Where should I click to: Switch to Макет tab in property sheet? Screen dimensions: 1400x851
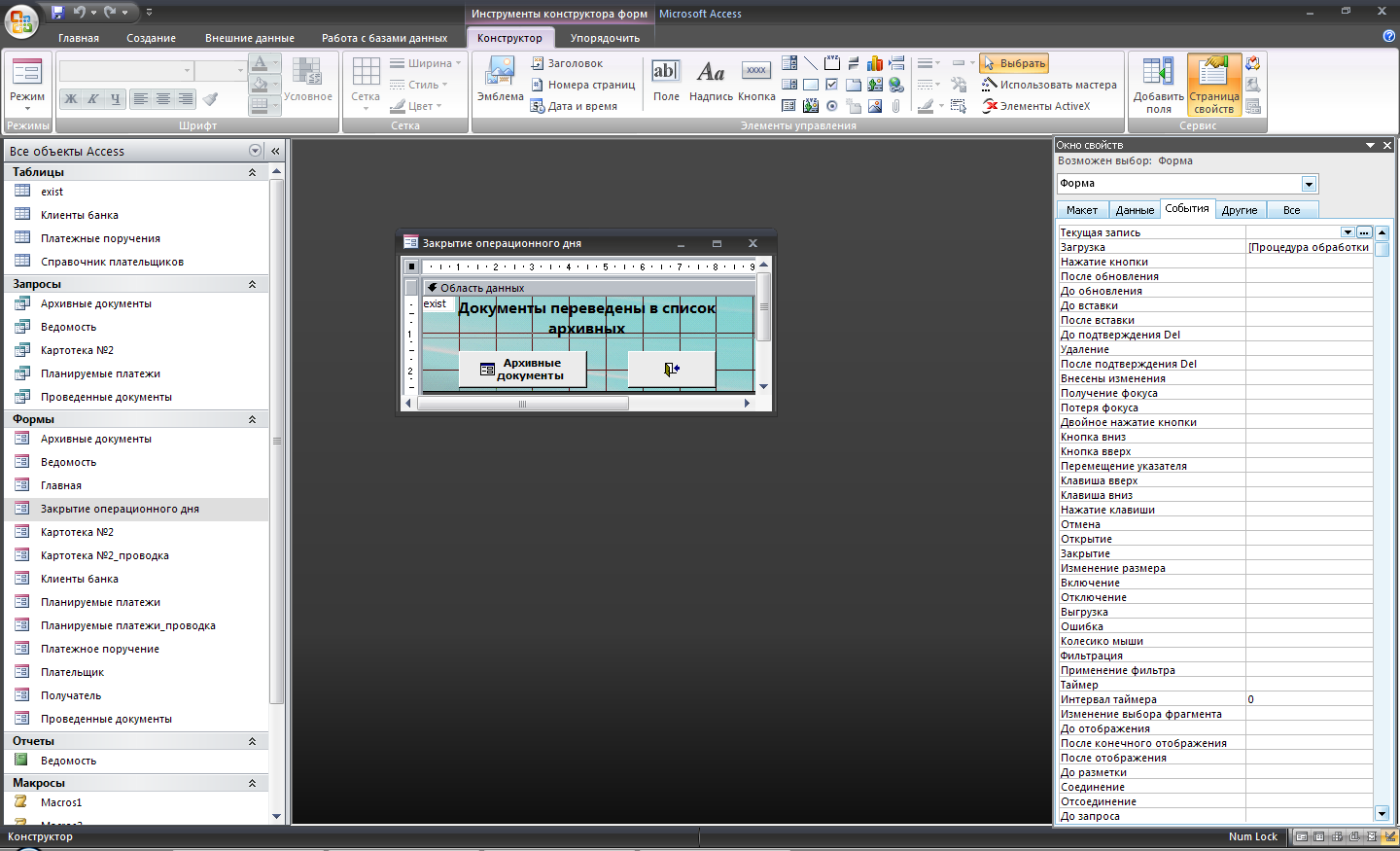click(1081, 210)
